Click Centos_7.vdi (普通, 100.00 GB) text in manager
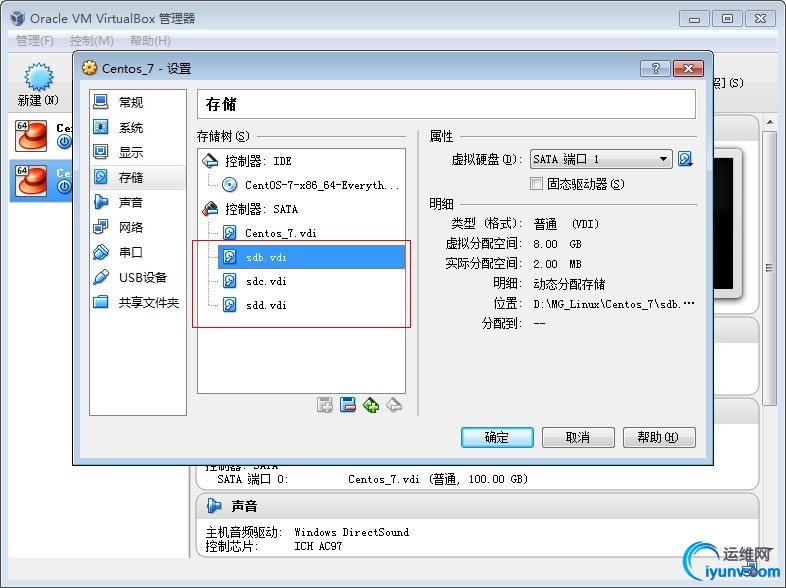Screen dimensions: 786x588 438,479
